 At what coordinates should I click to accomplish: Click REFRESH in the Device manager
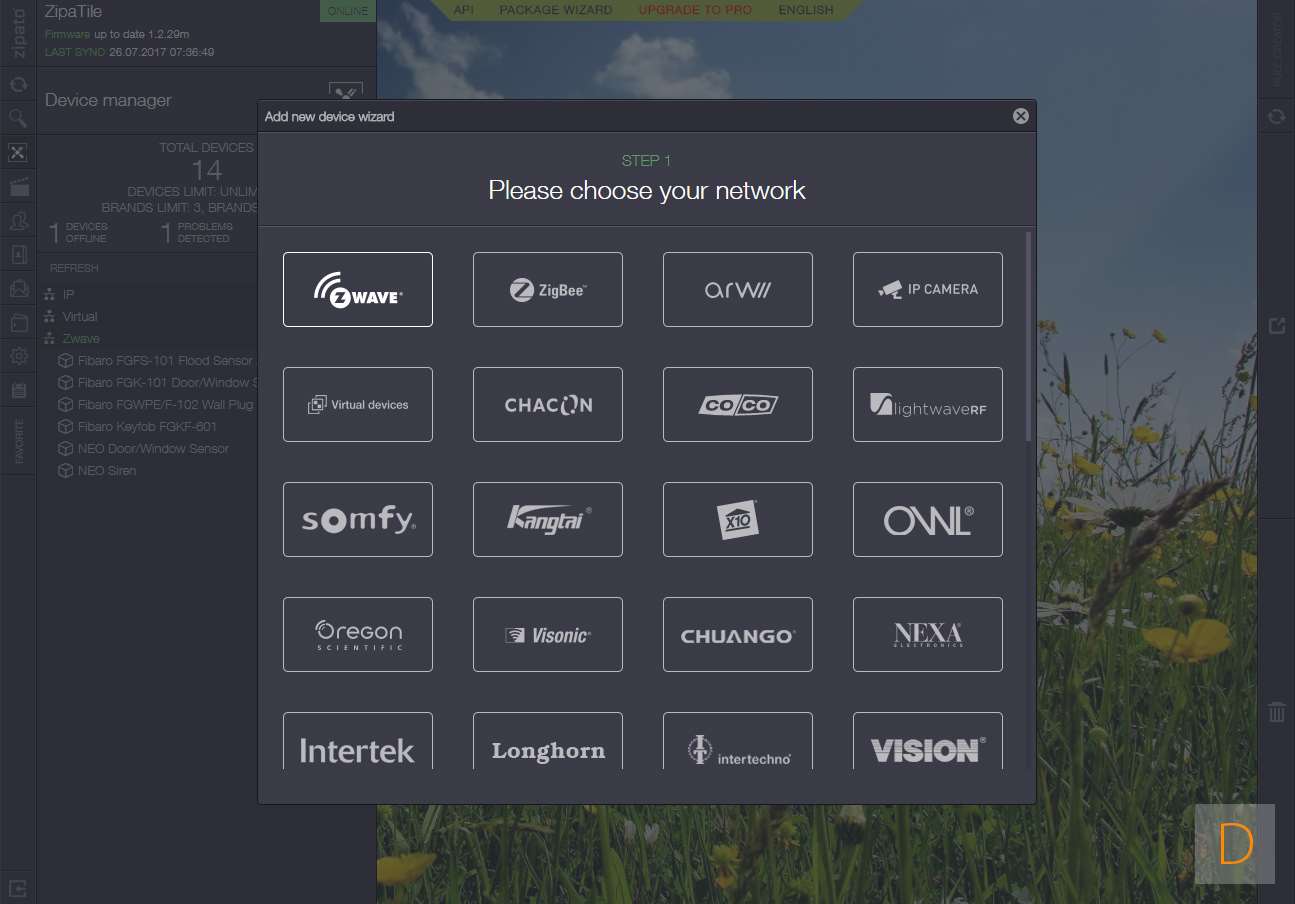74,268
